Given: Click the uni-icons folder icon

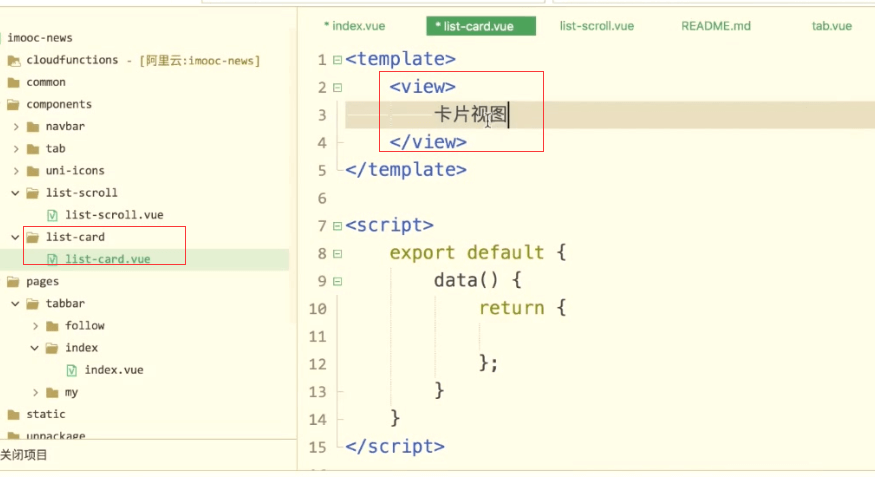Looking at the screenshot, I should [33, 171].
